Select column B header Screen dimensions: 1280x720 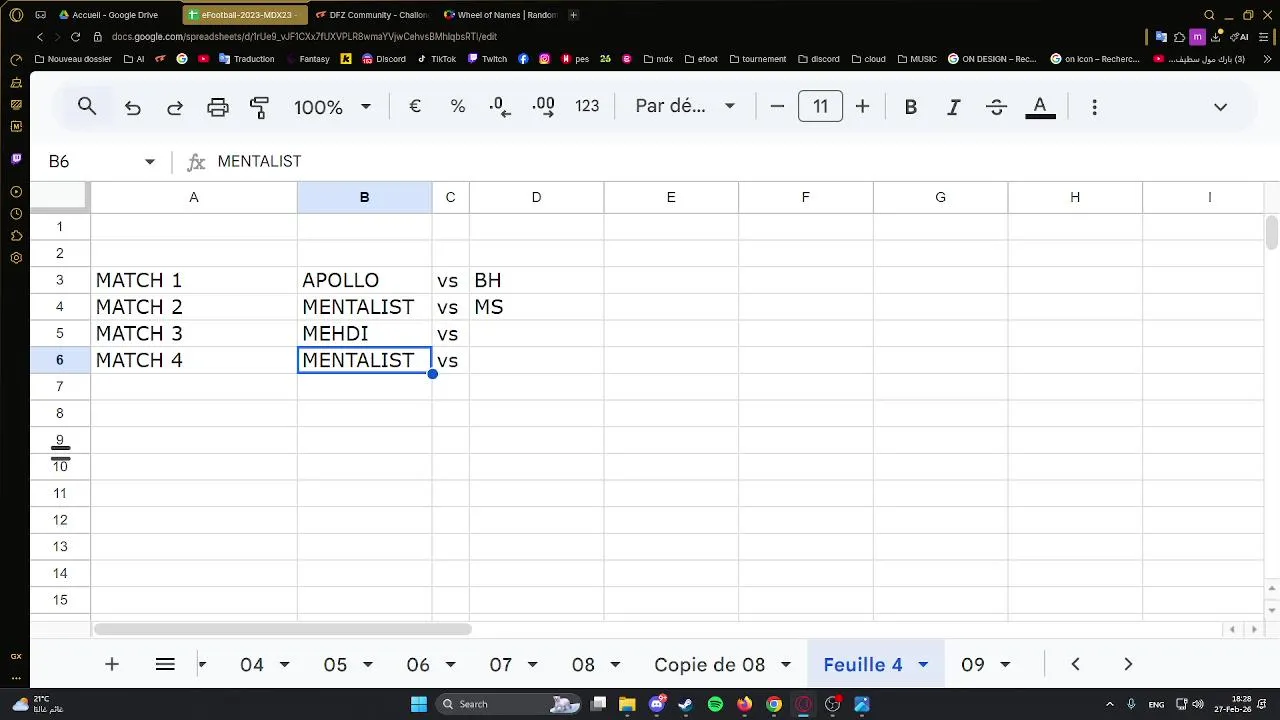pyautogui.click(x=364, y=198)
